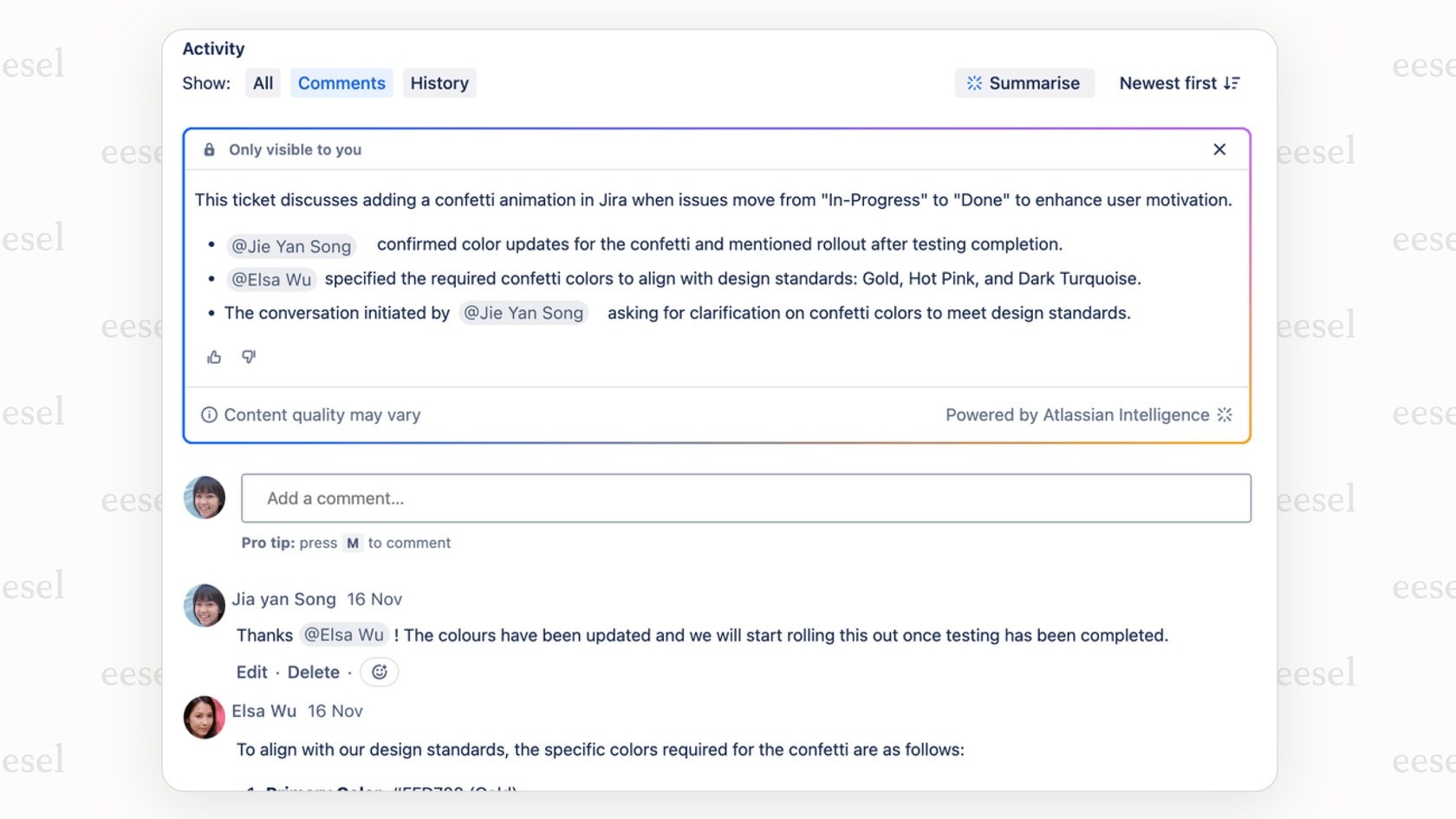Open the emoji reaction picker under Jia's comment
This screenshot has height=819, width=1456.
379,672
